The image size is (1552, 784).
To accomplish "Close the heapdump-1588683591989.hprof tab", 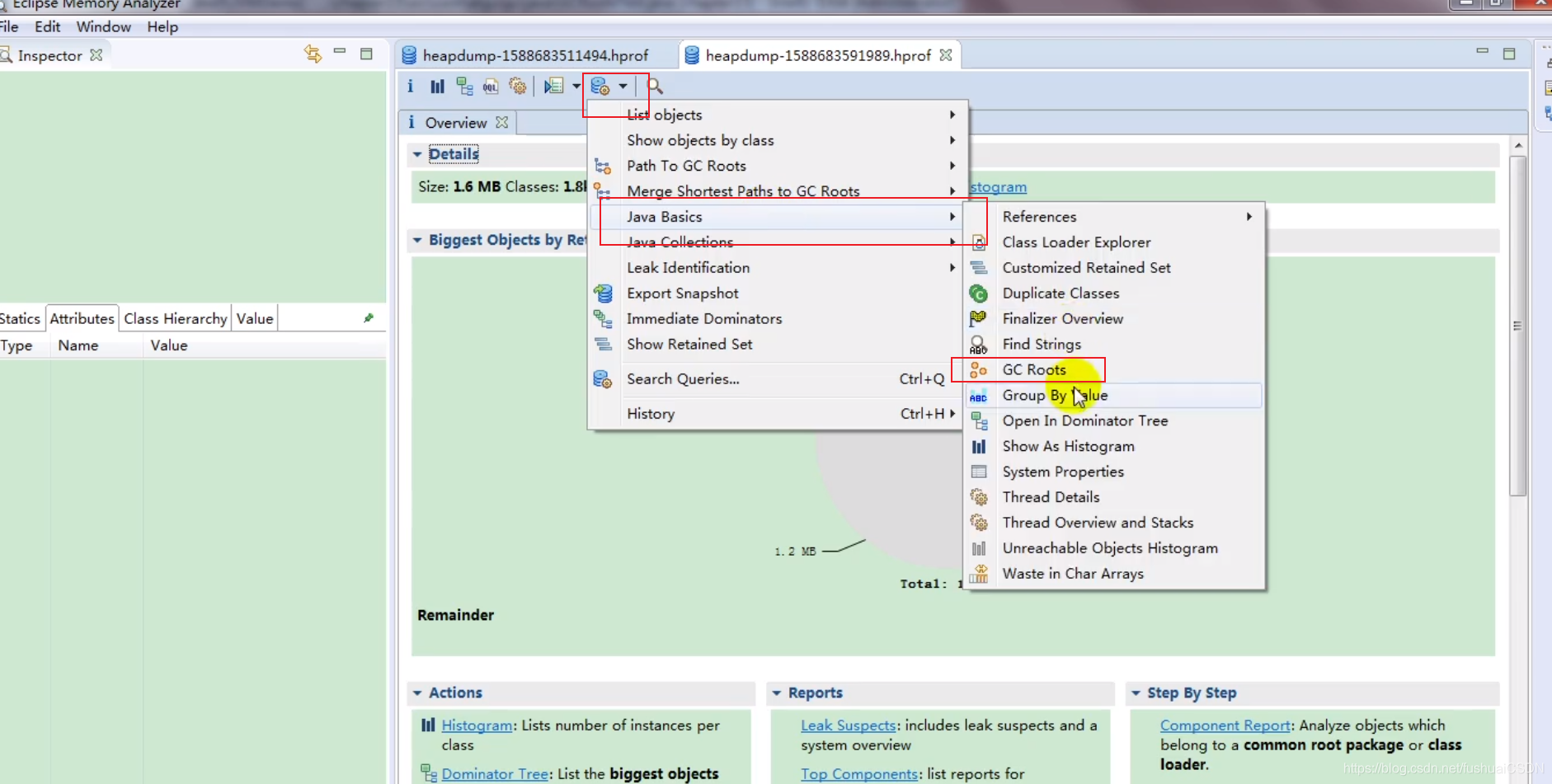I will click(x=946, y=55).
